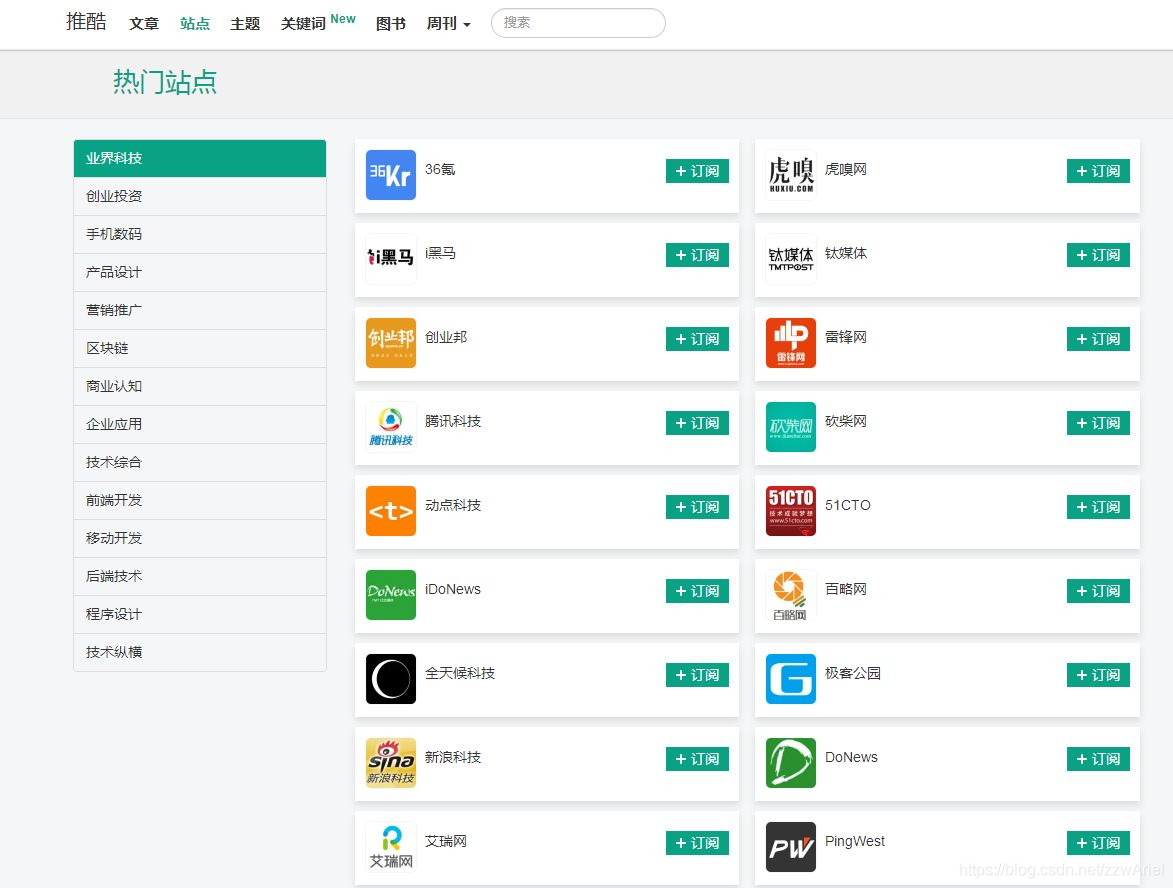Subscribe to 创业邦

pyautogui.click(x=697, y=339)
